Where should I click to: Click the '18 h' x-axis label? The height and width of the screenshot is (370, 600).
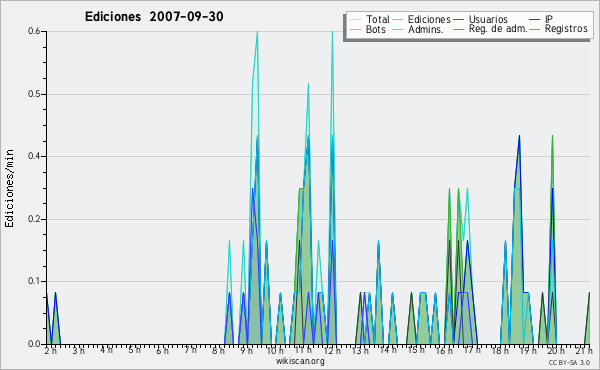500,350
